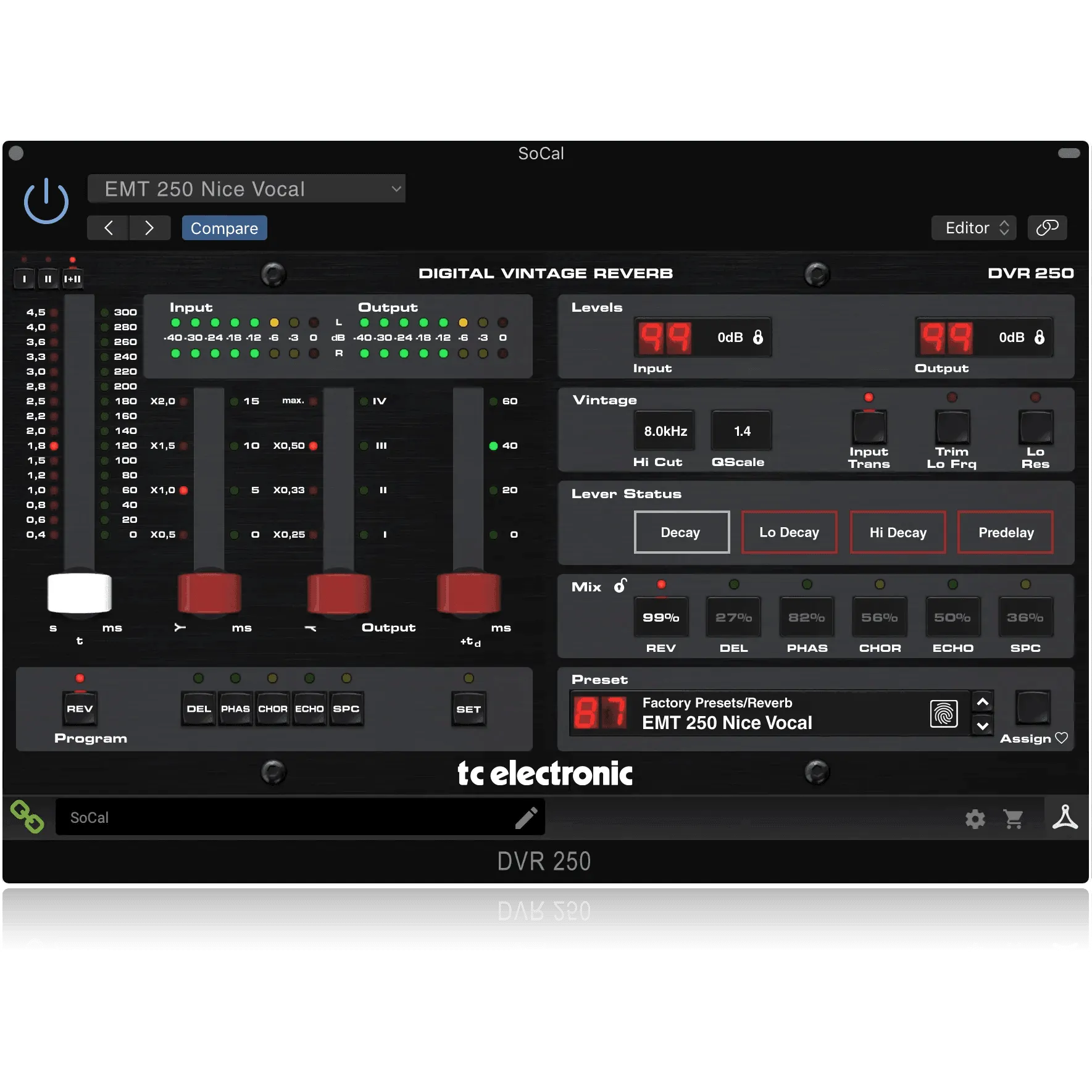Click the CHOR mix 56% value
The image size is (1092, 1092).
(880, 617)
